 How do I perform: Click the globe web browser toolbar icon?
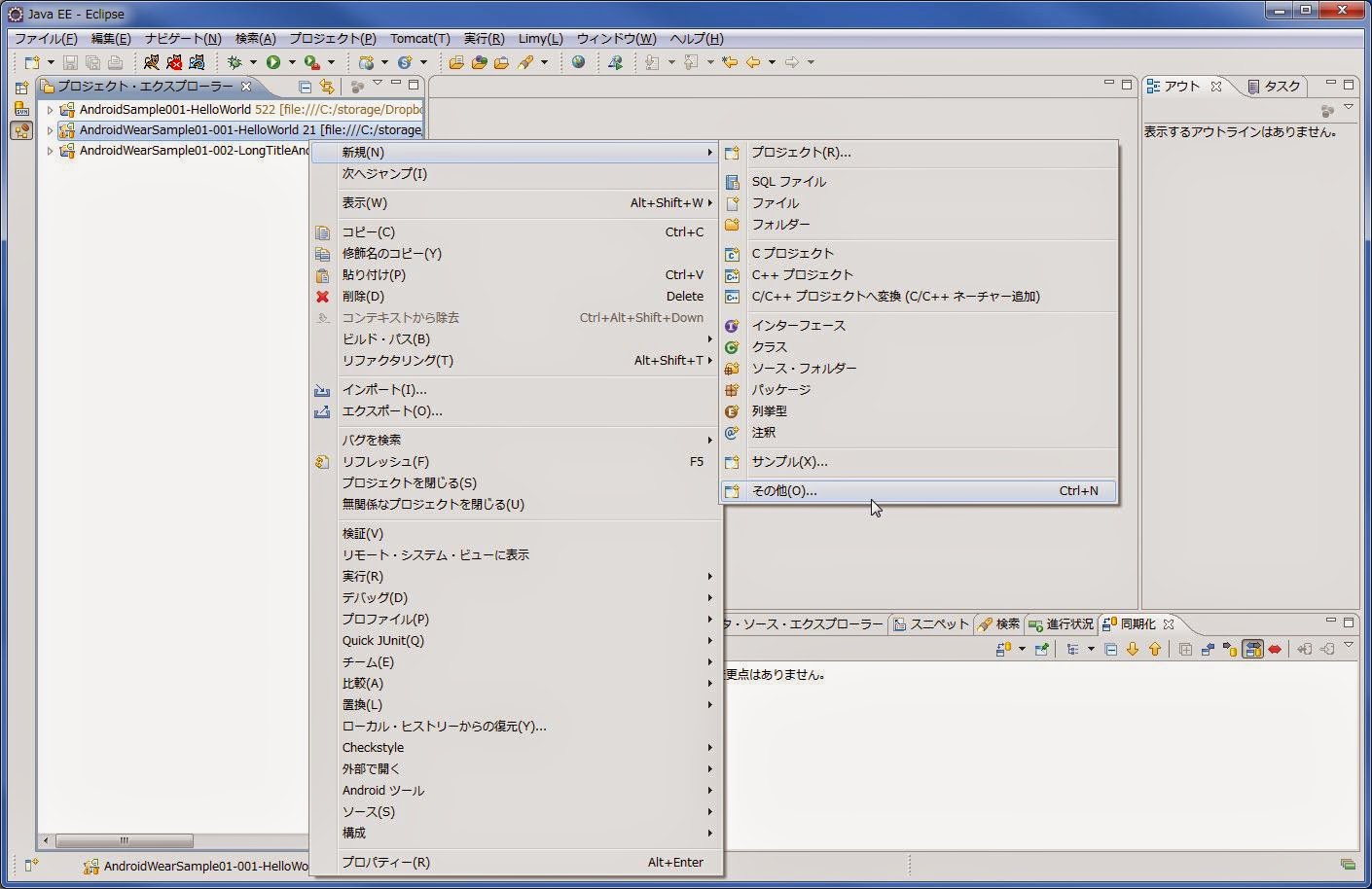point(578,62)
